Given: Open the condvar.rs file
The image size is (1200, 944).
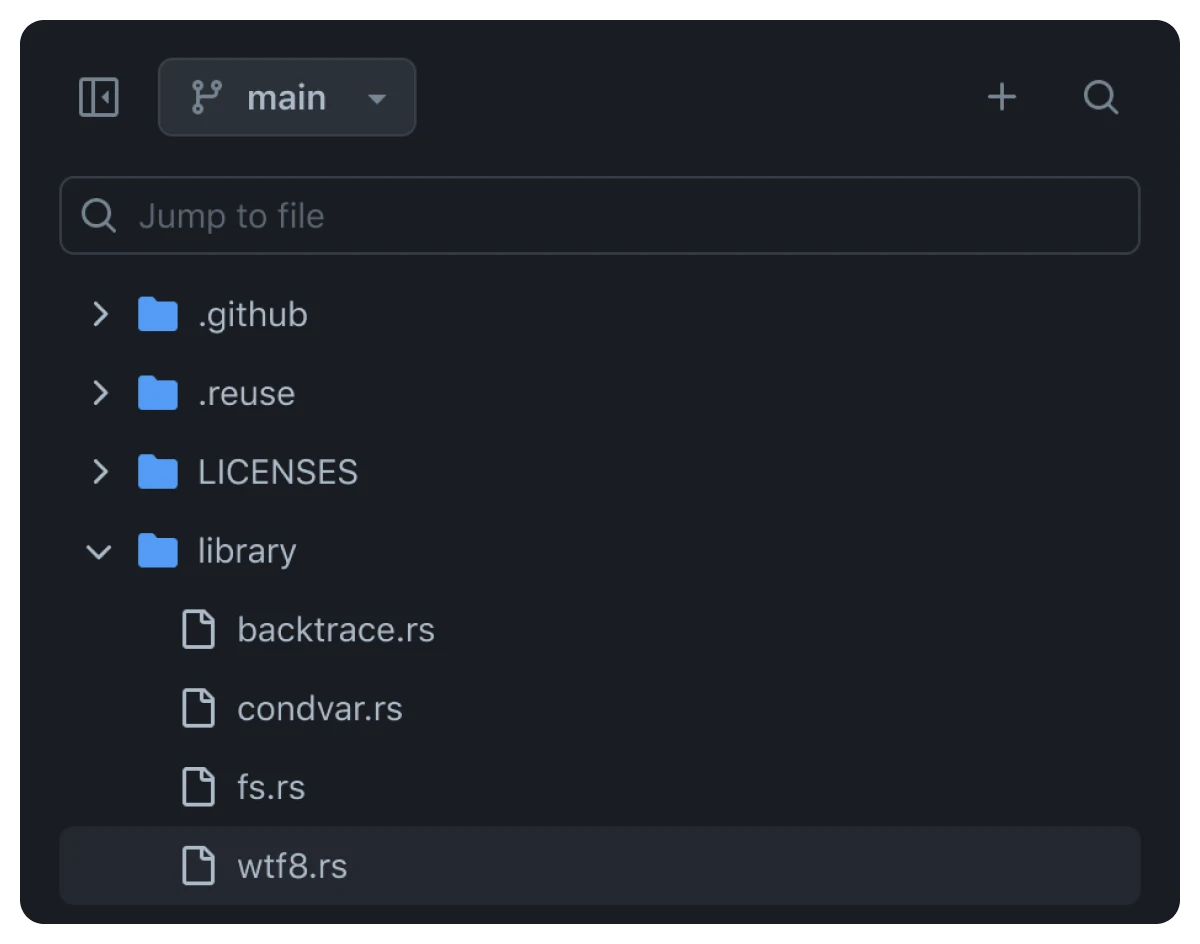Looking at the screenshot, I should [x=319, y=708].
